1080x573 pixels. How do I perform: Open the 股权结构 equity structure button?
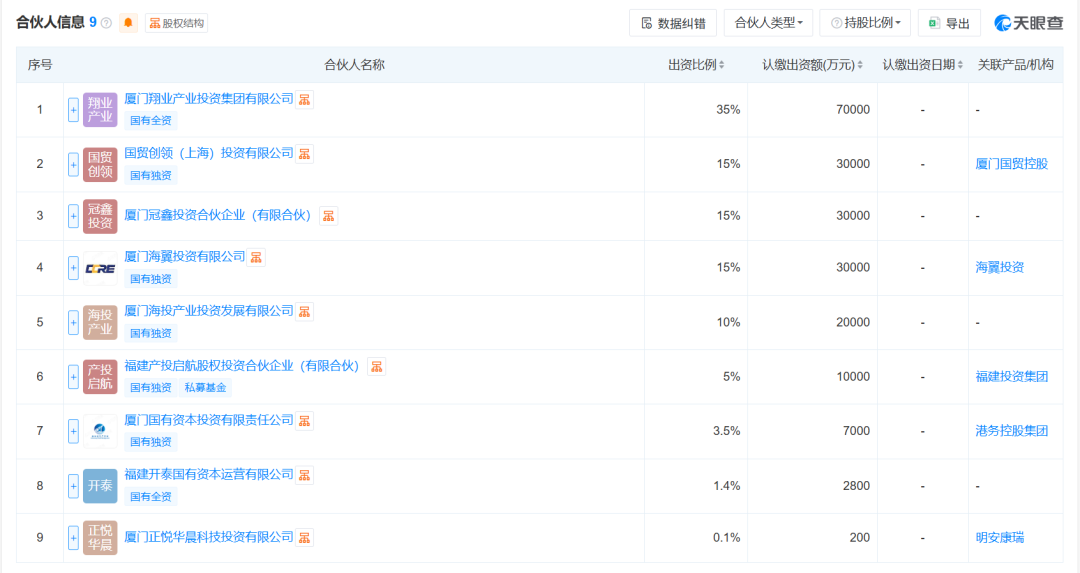(176, 23)
